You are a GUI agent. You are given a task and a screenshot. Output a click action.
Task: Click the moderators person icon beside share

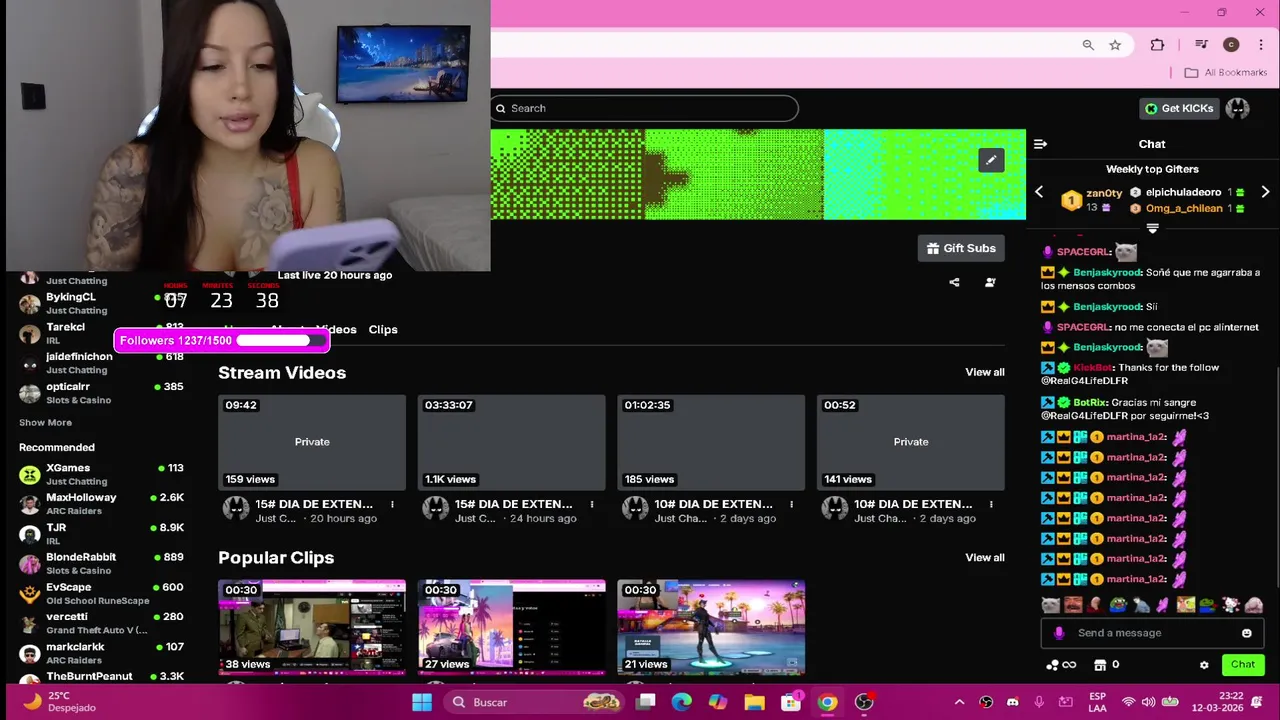click(x=990, y=282)
